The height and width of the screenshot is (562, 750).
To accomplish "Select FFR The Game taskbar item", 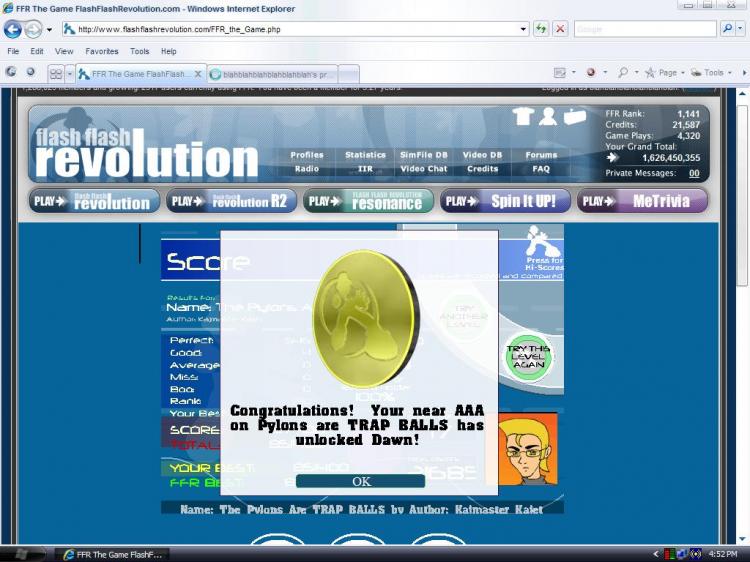I will 112,555.
